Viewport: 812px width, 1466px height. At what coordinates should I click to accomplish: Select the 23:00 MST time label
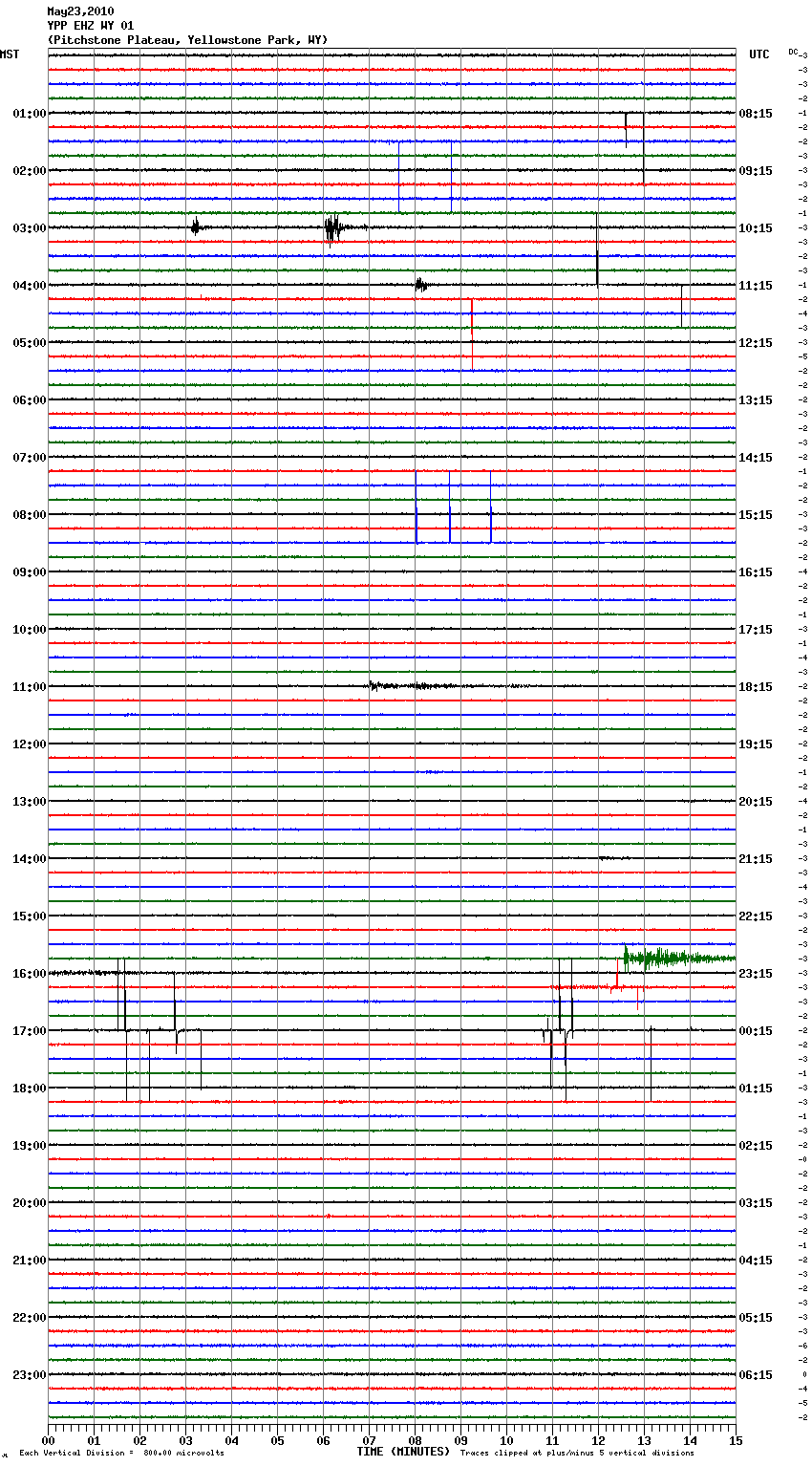(29, 1375)
